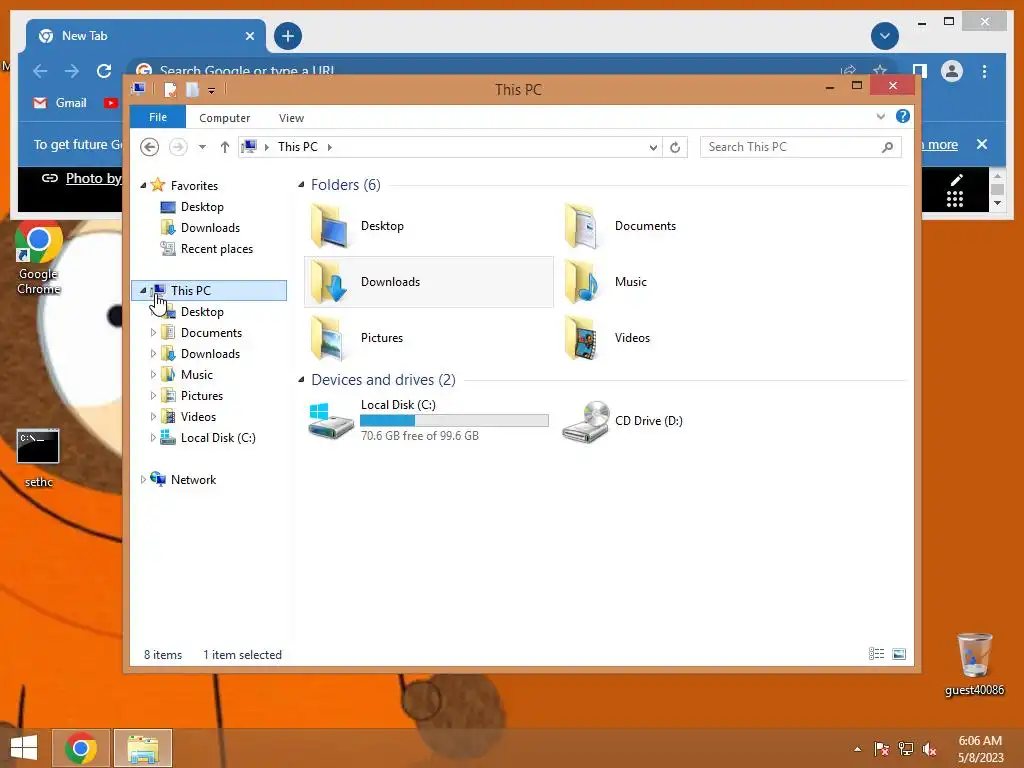Viewport: 1024px width, 768px height.
Task: Click Chrome icon in taskbar
Action: 81,748
